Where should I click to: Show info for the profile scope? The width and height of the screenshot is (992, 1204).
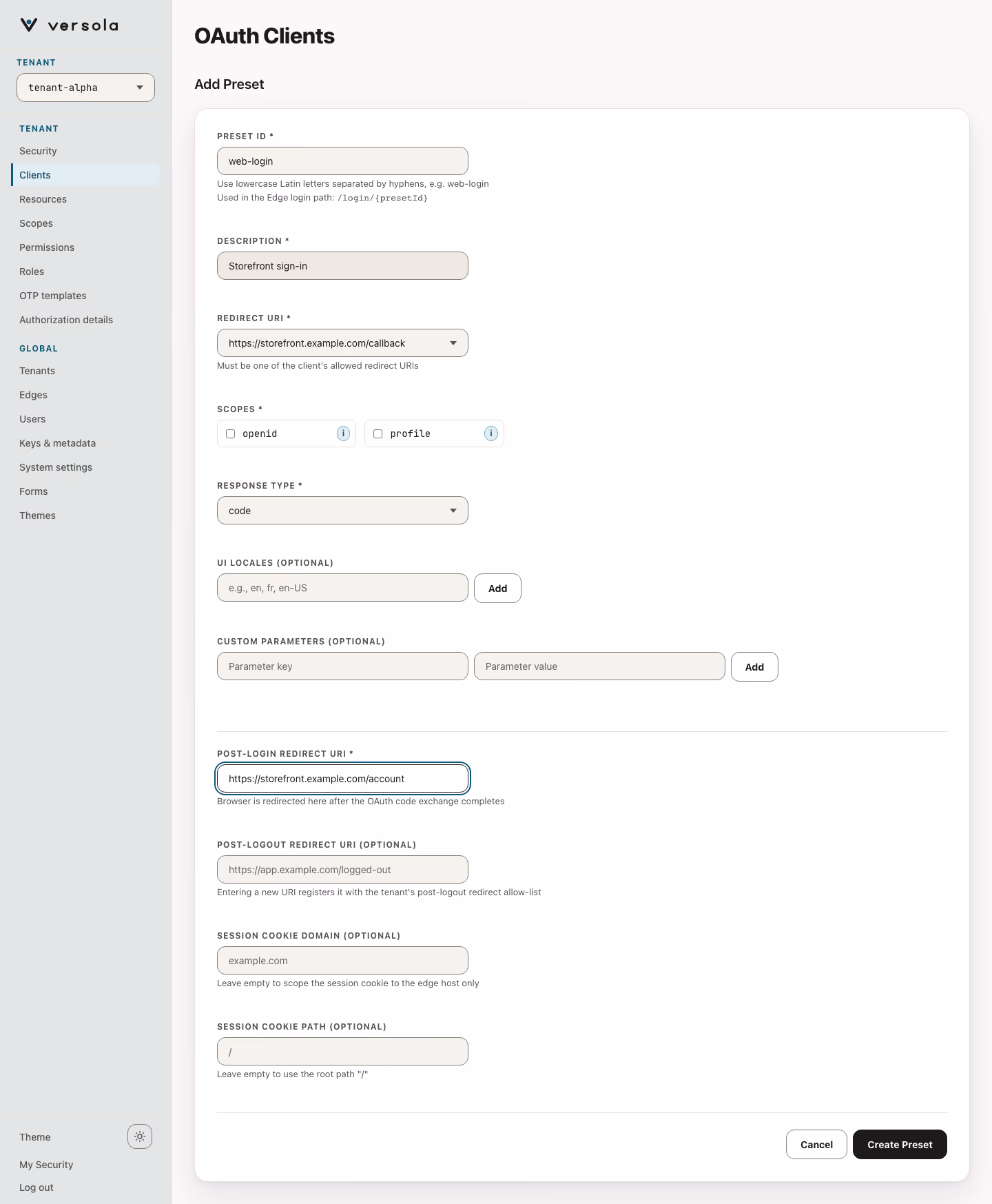490,433
